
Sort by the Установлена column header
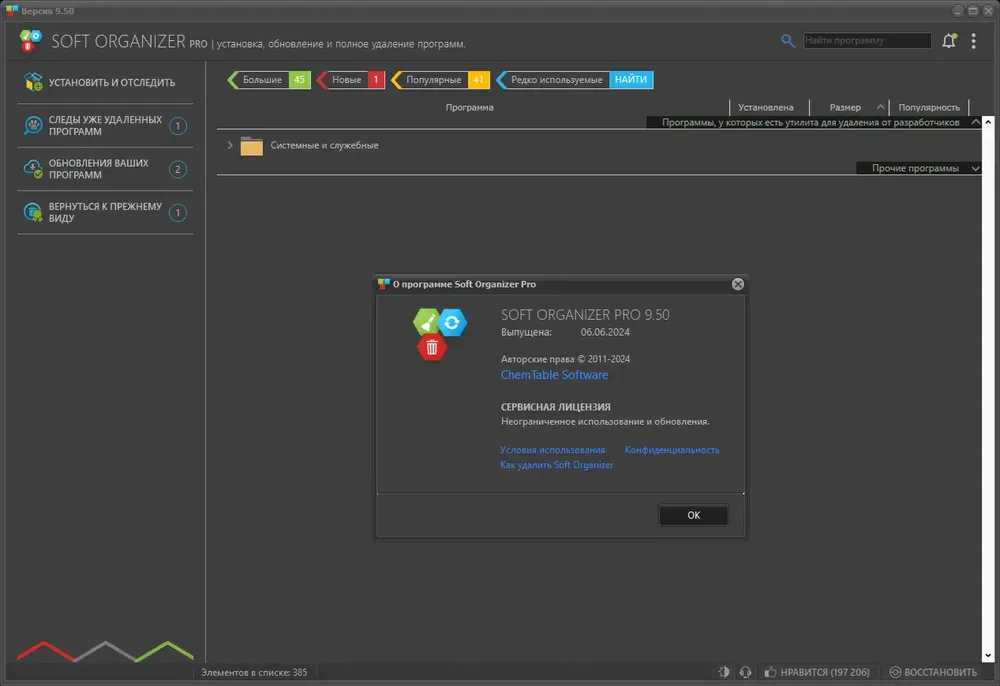pyautogui.click(x=765, y=107)
